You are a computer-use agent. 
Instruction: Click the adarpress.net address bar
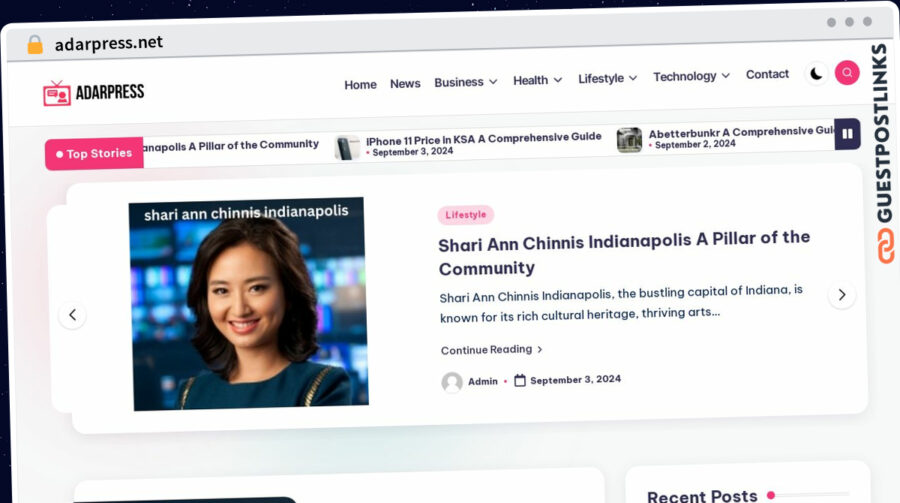click(108, 43)
